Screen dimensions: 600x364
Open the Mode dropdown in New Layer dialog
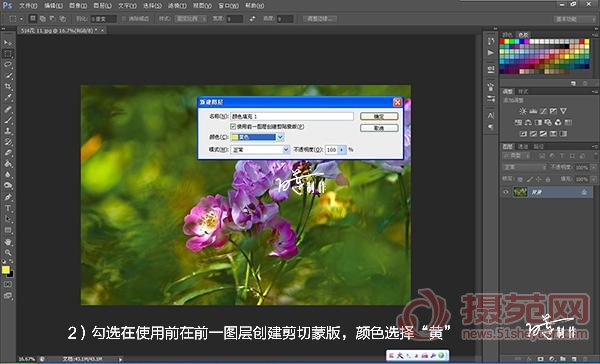[286, 150]
